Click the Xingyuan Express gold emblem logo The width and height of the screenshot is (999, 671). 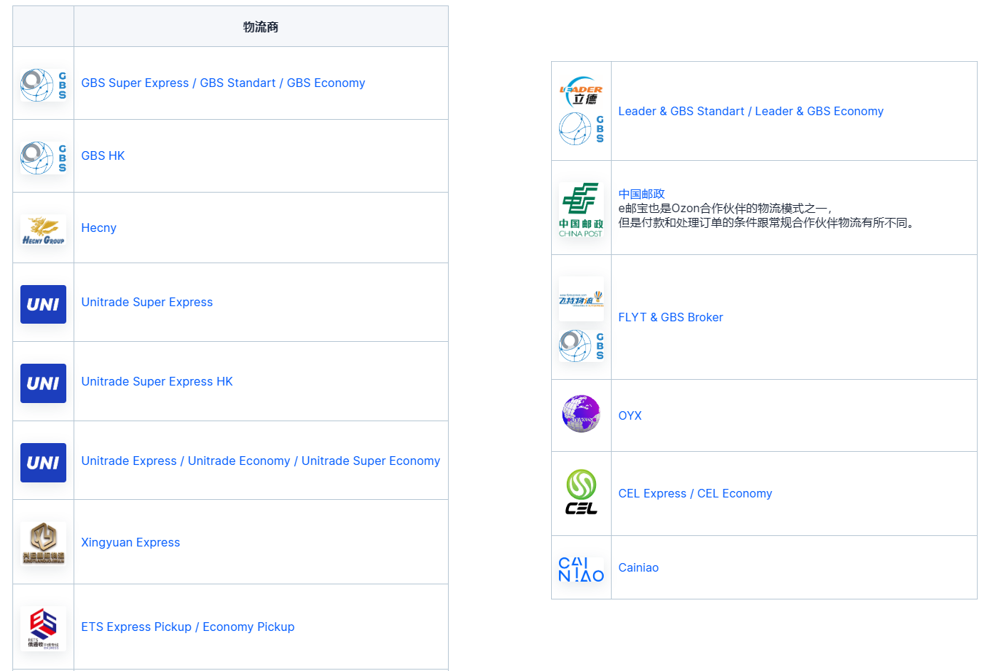[43, 542]
